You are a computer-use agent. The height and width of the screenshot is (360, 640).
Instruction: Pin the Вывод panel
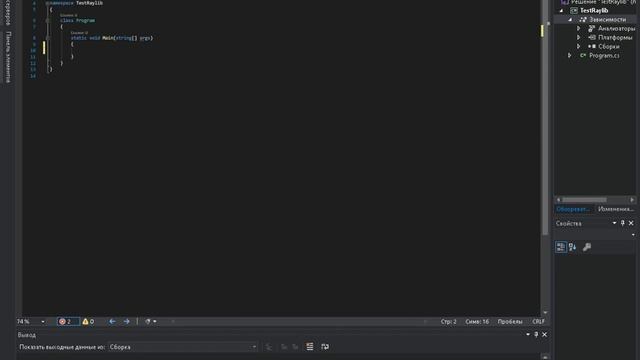[x=536, y=335]
